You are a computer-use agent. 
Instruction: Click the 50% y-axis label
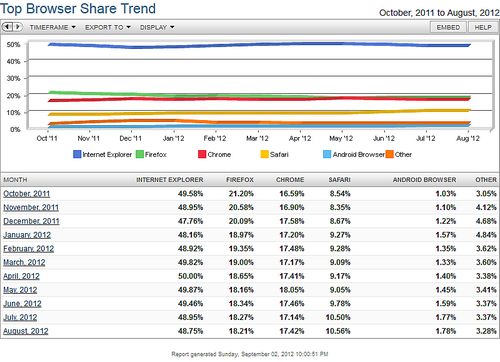[13, 45]
